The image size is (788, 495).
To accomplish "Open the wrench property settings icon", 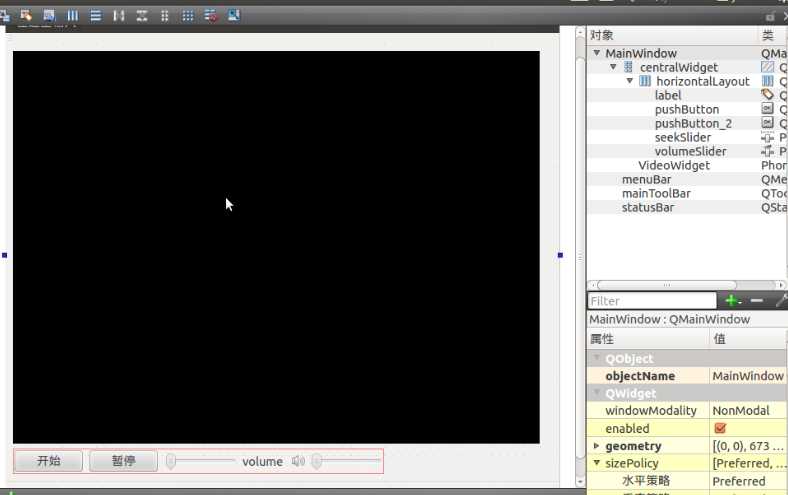I will point(781,301).
